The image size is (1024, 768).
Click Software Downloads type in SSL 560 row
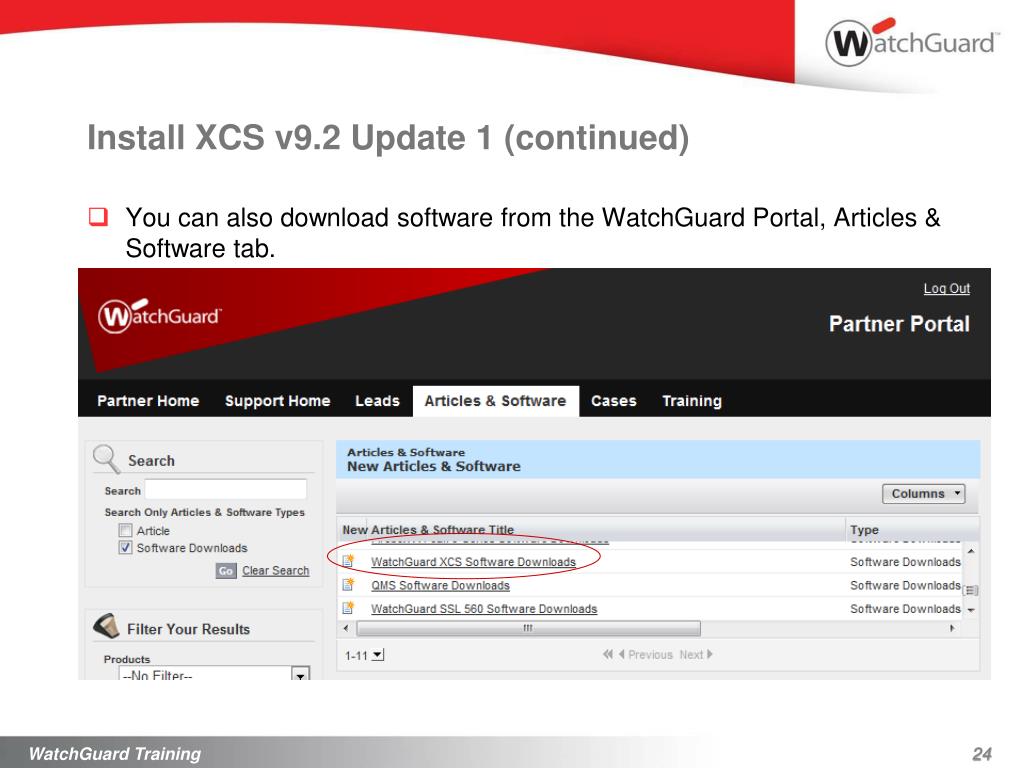[x=905, y=609]
